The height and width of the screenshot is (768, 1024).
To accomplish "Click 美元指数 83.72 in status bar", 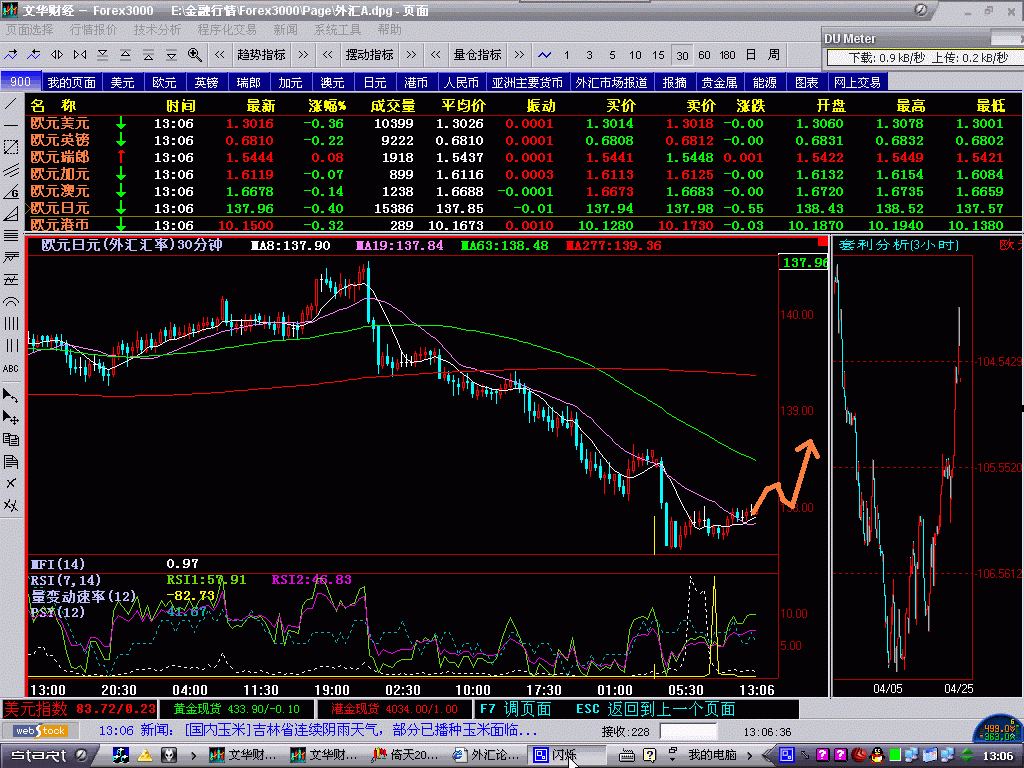I will coord(80,709).
